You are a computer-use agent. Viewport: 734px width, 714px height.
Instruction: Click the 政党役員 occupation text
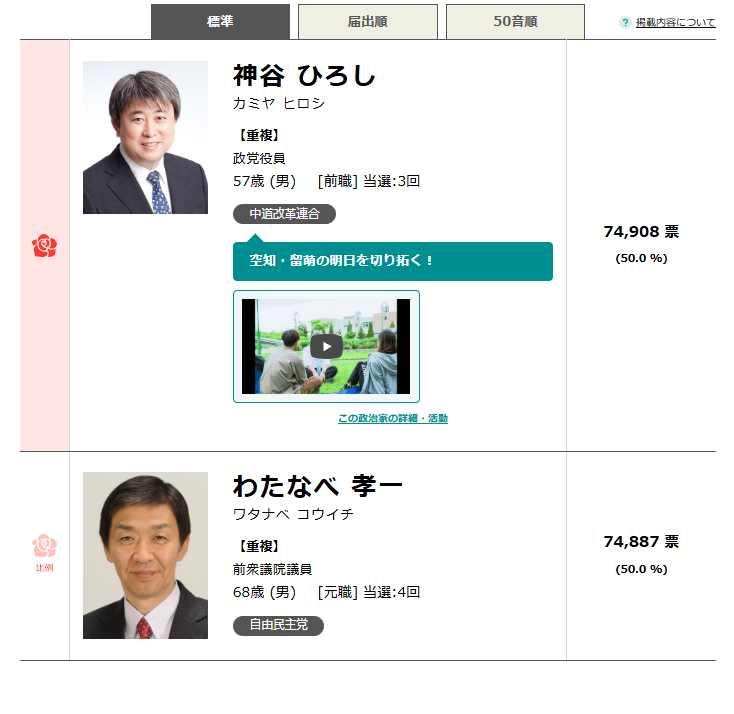click(x=259, y=158)
